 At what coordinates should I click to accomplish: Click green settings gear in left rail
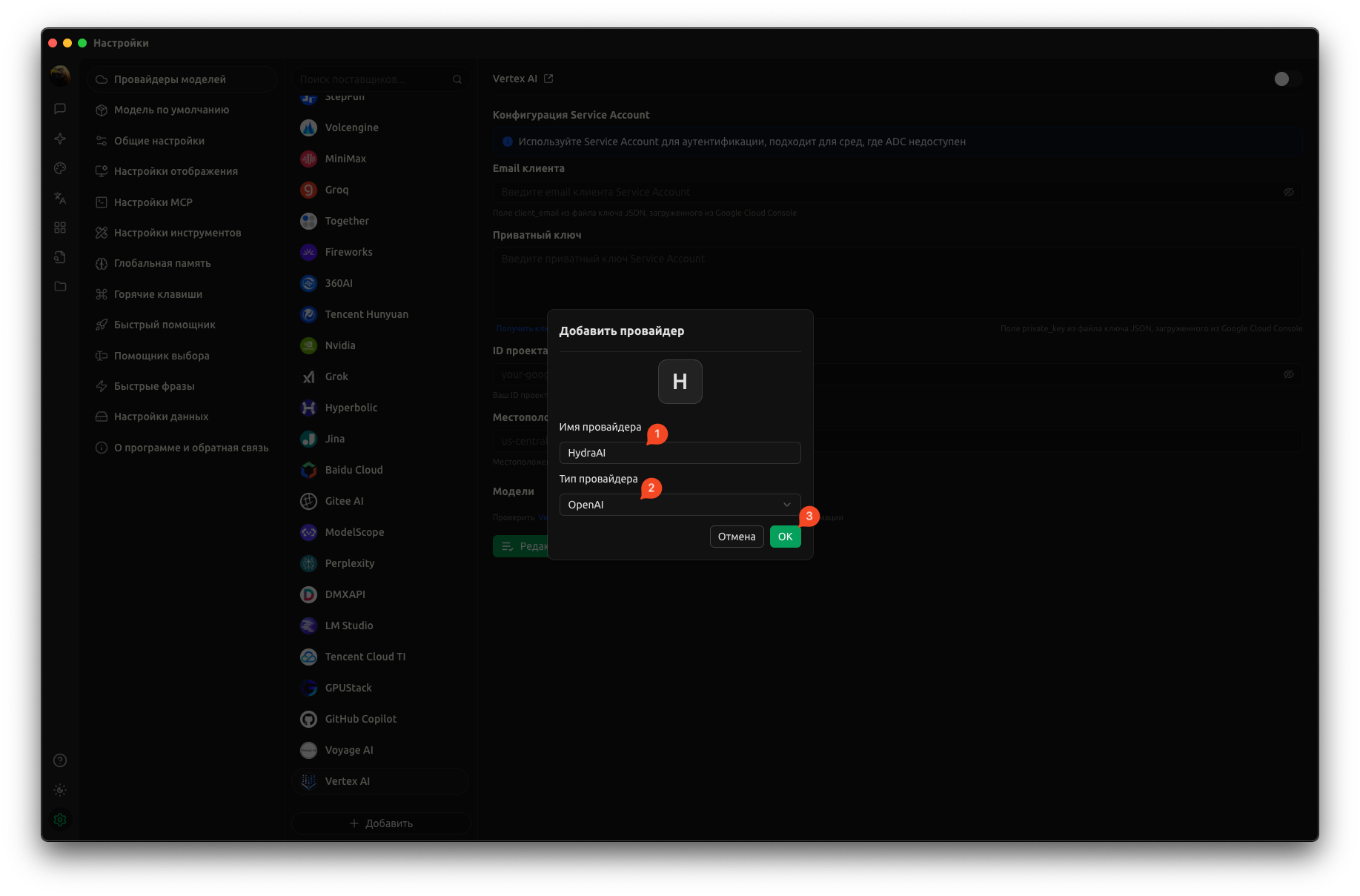click(x=60, y=820)
